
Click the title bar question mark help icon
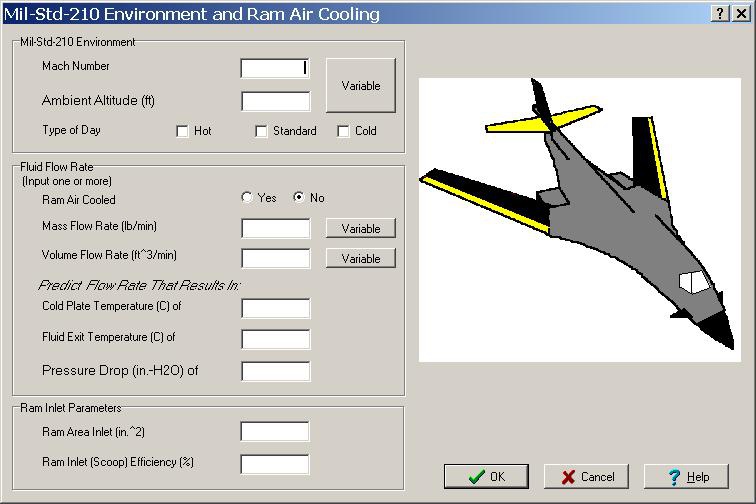point(720,14)
